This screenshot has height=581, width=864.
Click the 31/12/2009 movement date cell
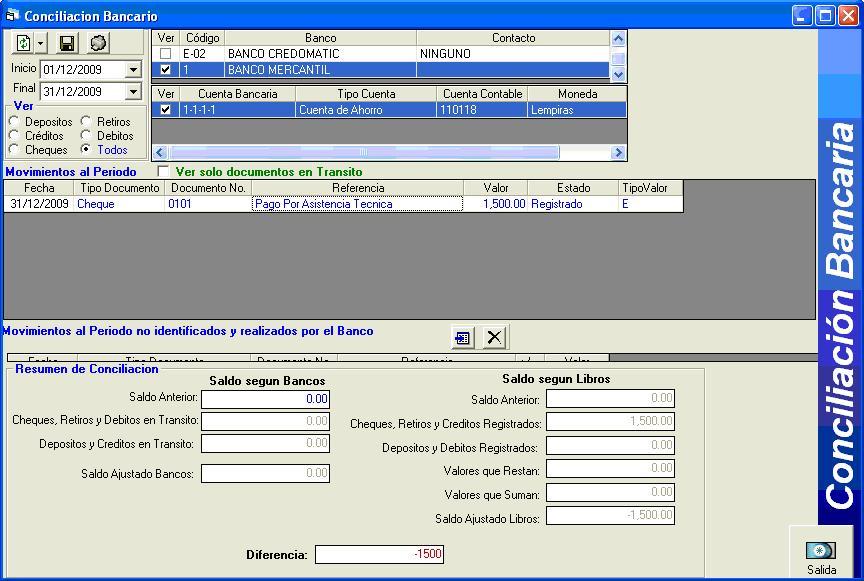[x=39, y=204]
